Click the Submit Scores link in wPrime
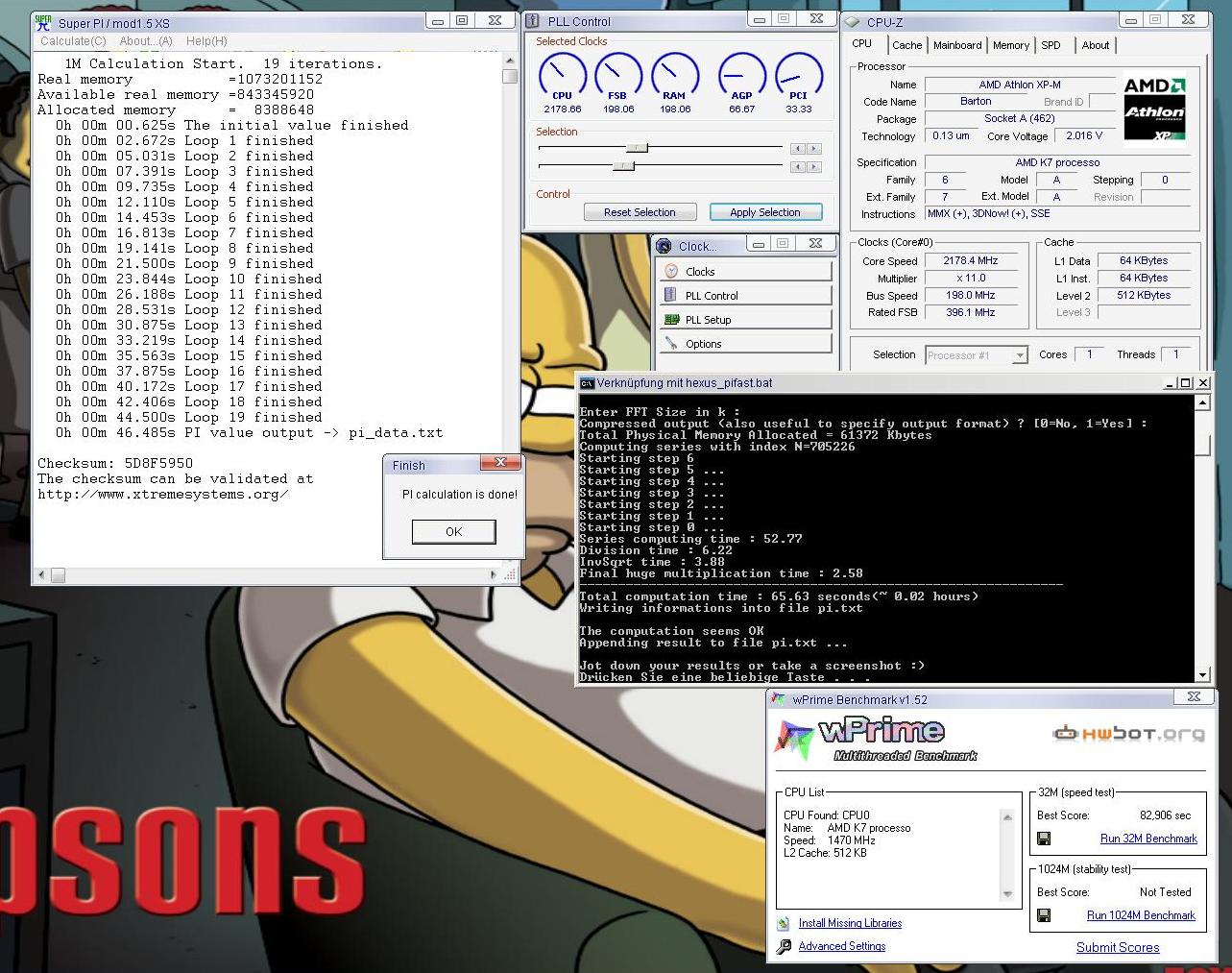The image size is (1232, 973). (1118, 947)
